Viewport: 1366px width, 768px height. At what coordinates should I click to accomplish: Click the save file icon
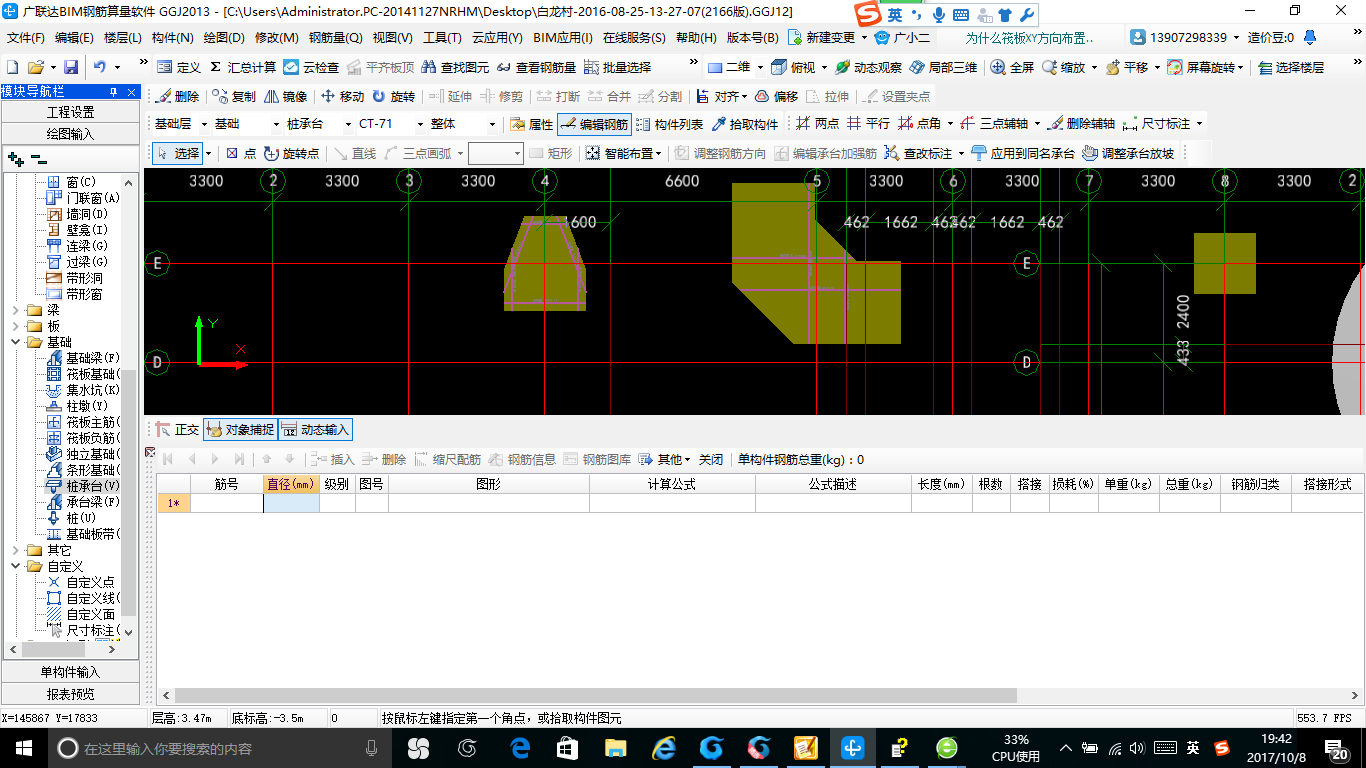pos(71,67)
